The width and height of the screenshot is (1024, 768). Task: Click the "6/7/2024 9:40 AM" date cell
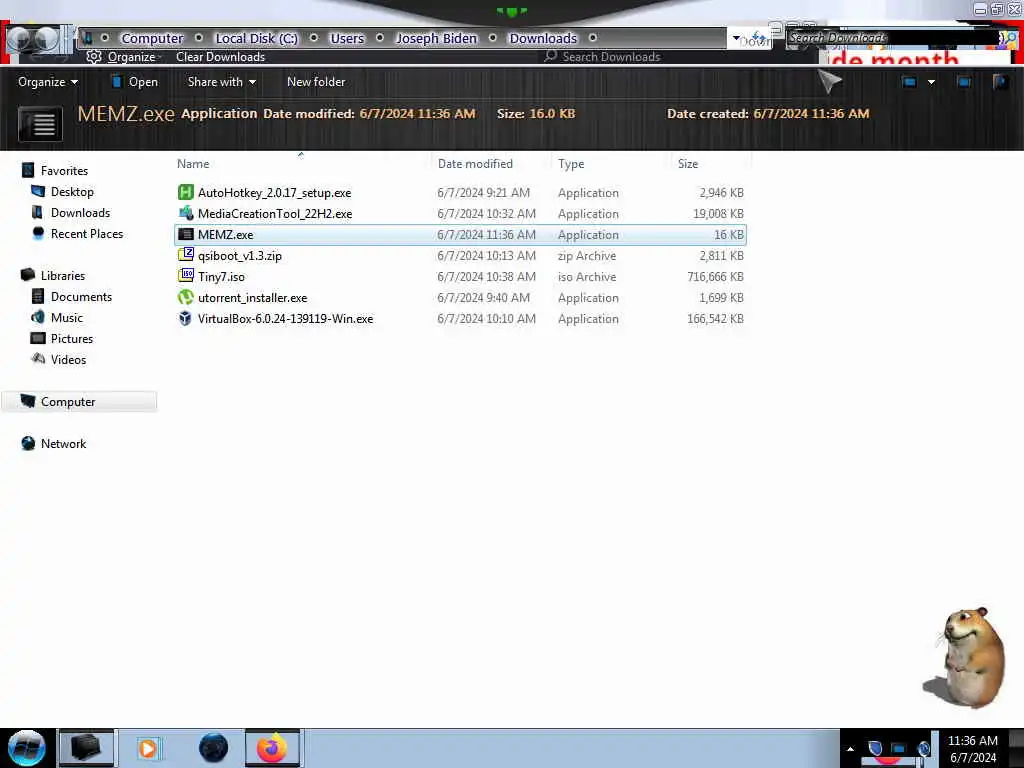(x=483, y=297)
